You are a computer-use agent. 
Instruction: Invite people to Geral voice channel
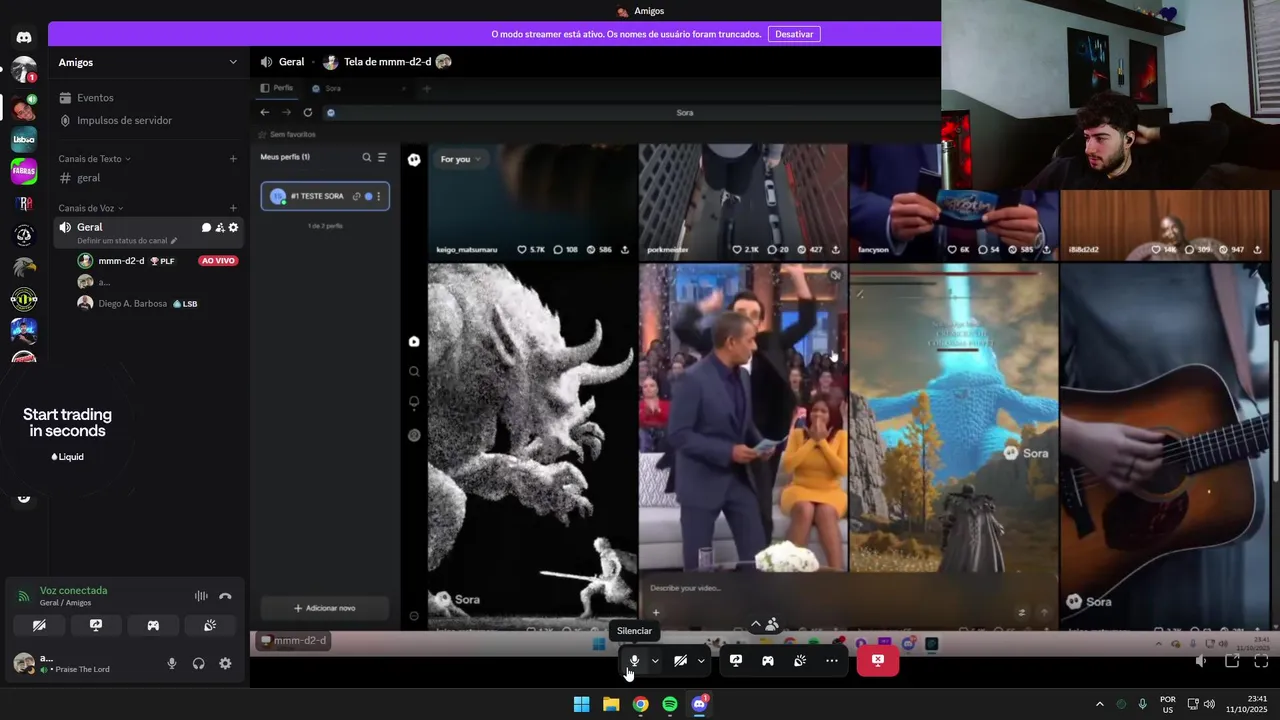[x=220, y=228]
